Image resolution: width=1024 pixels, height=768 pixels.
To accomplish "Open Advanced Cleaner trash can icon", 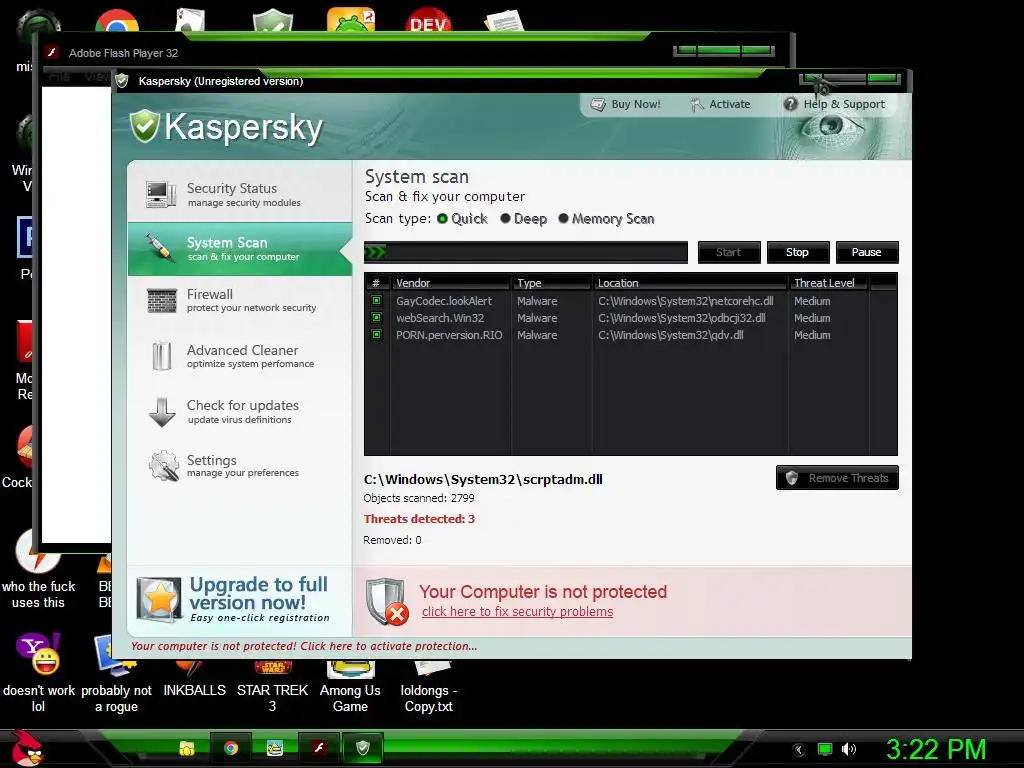I will coord(161,356).
